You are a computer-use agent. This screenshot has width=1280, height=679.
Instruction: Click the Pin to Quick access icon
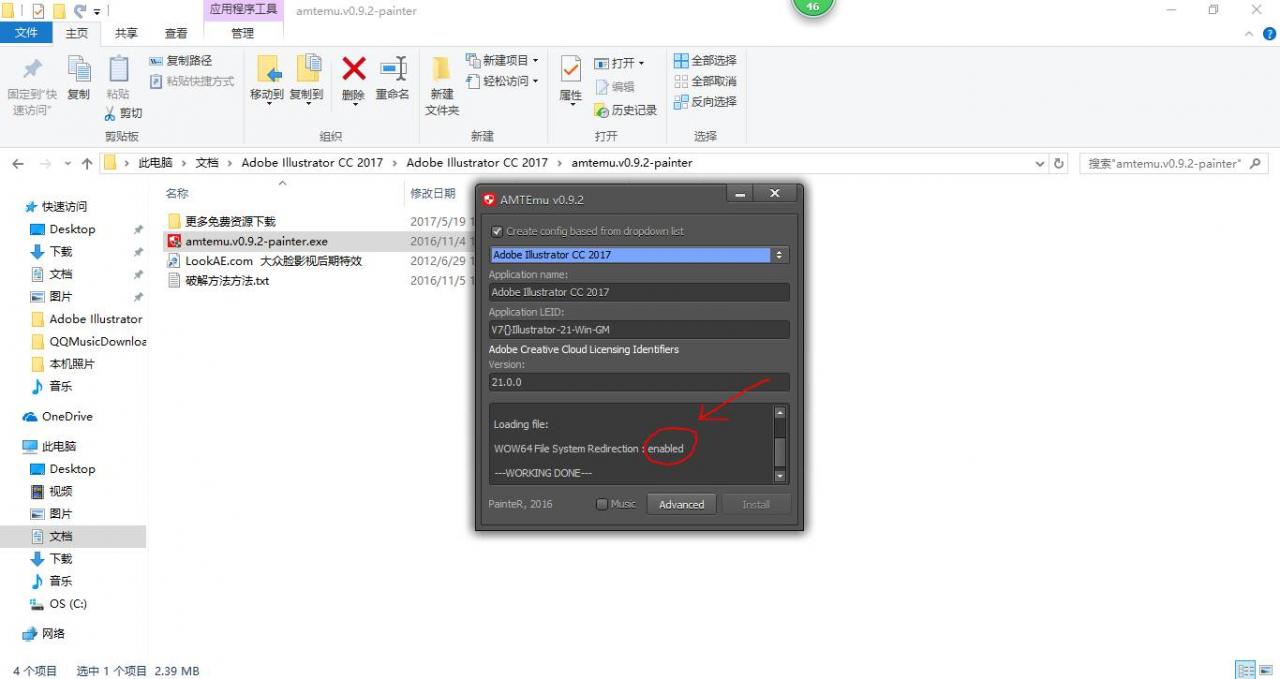(32, 69)
